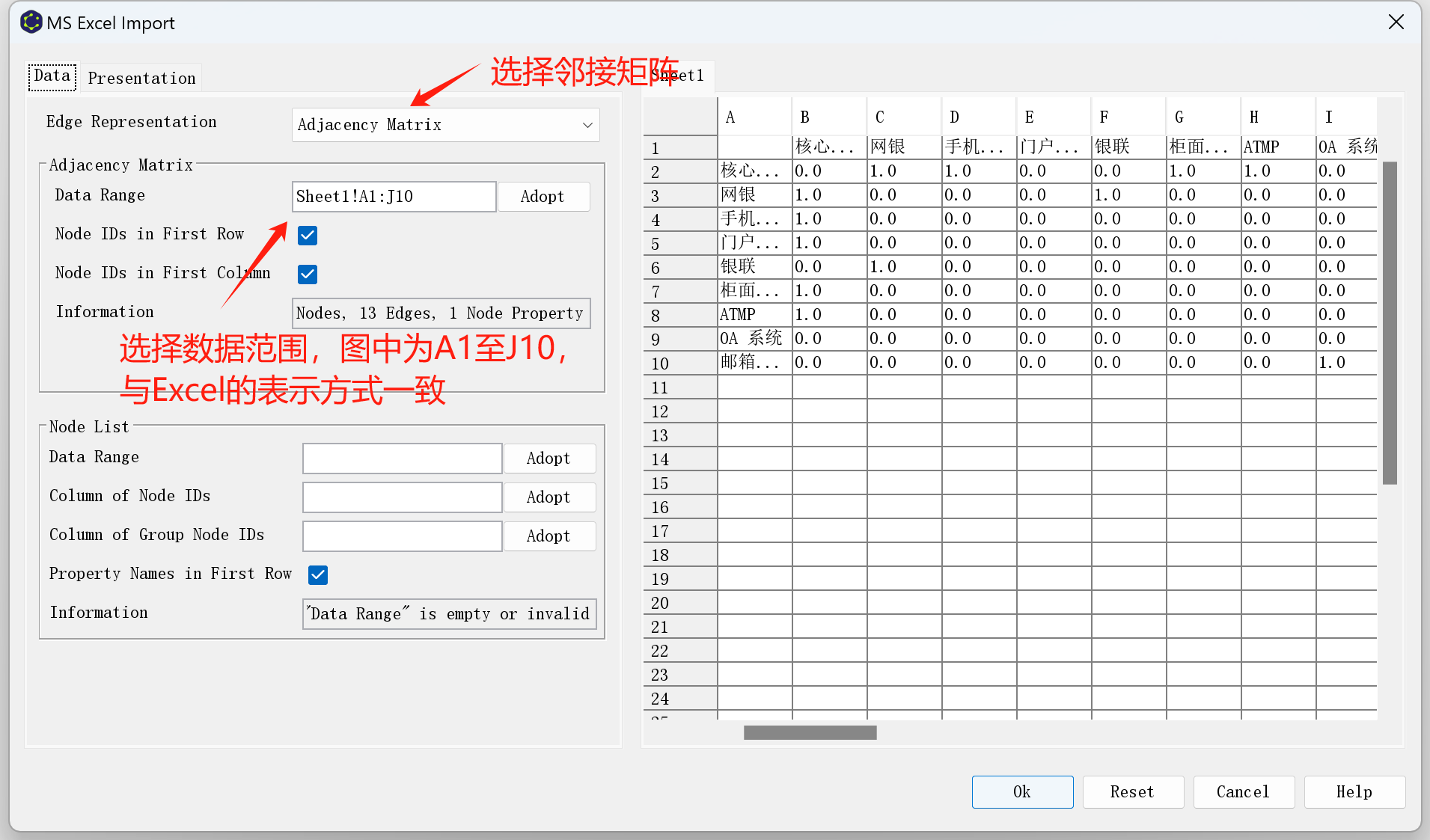
Task: Uncheck Property Names in First Row
Action: pos(318,575)
